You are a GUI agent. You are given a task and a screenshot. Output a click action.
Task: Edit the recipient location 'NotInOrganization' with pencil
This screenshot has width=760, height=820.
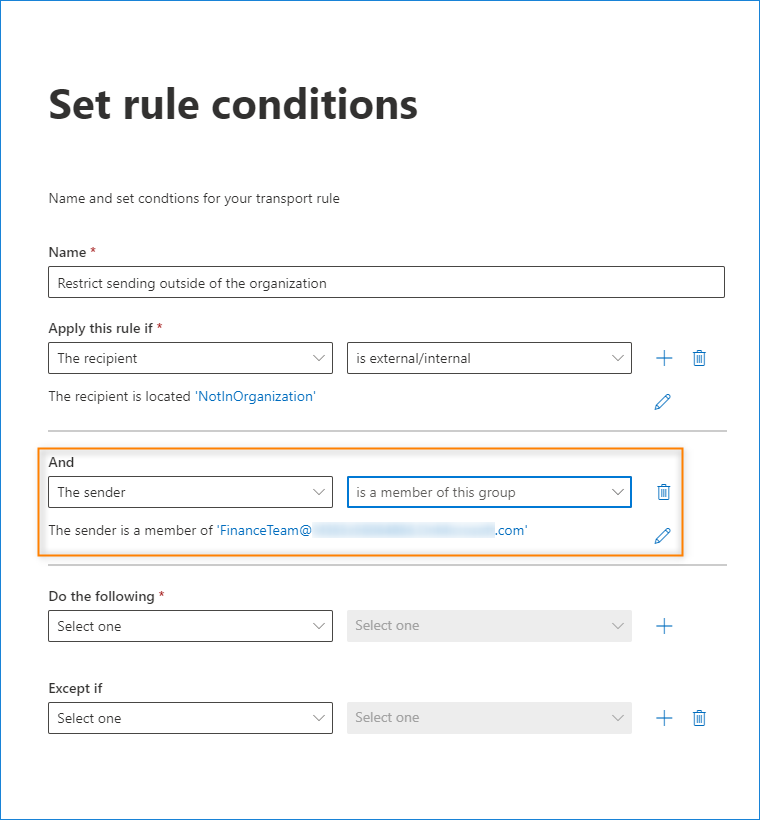click(x=662, y=402)
